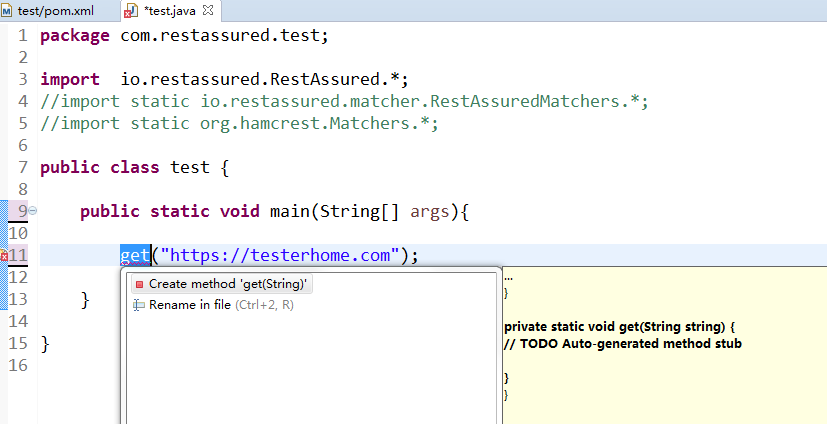
Task: Click private static void get stub preview
Action: click(x=620, y=327)
